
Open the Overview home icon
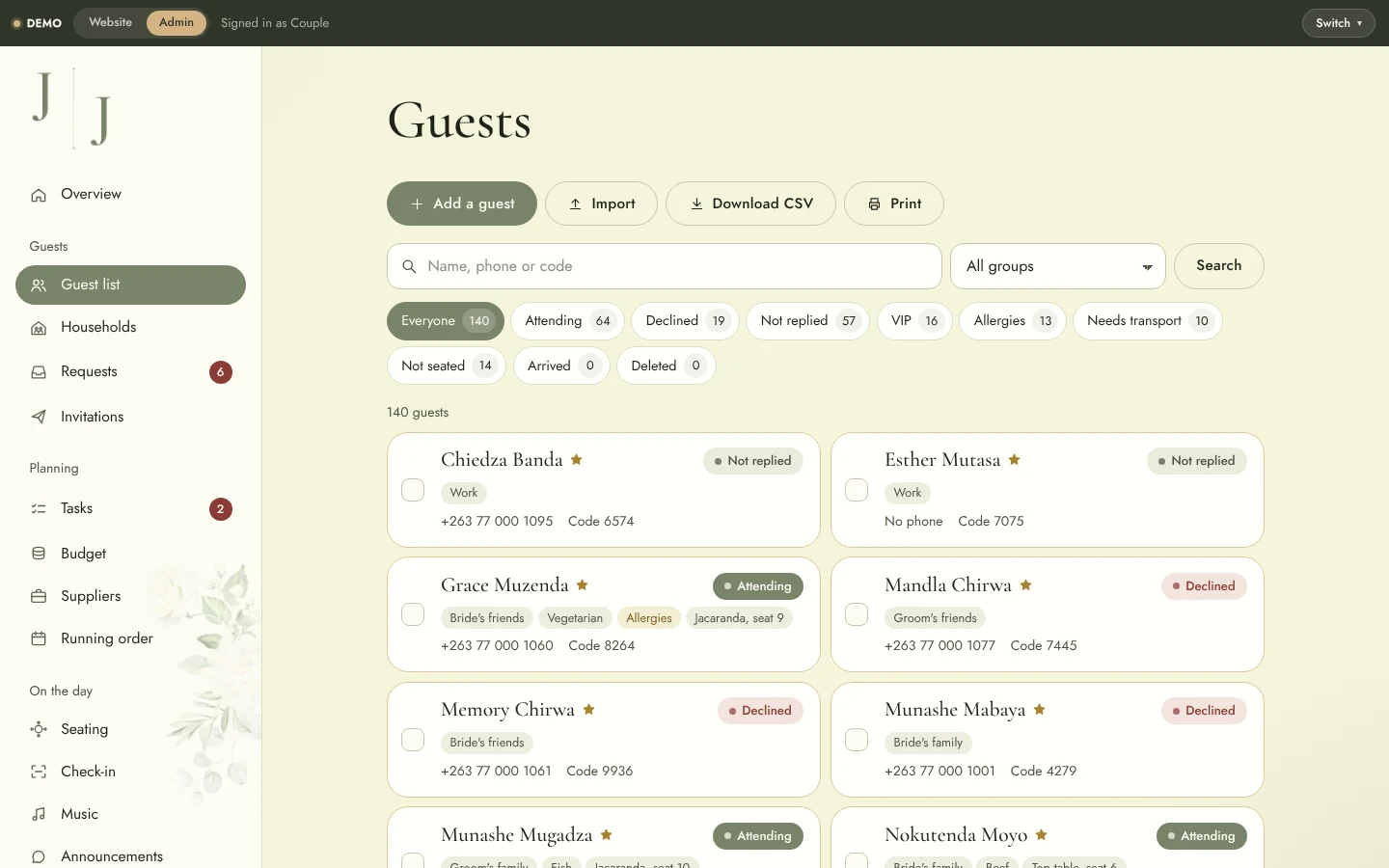[x=39, y=195]
